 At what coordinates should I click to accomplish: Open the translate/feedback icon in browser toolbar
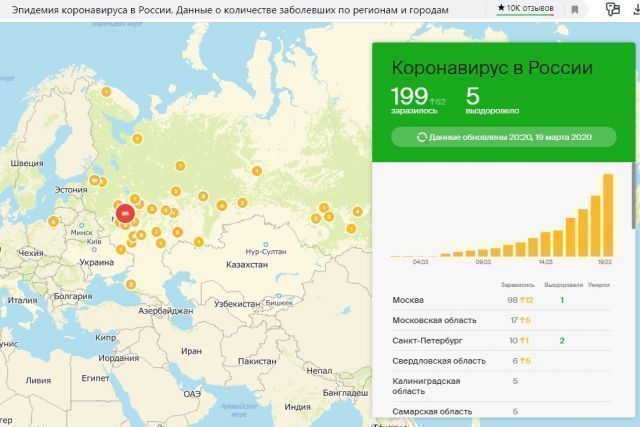[x=610, y=8]
